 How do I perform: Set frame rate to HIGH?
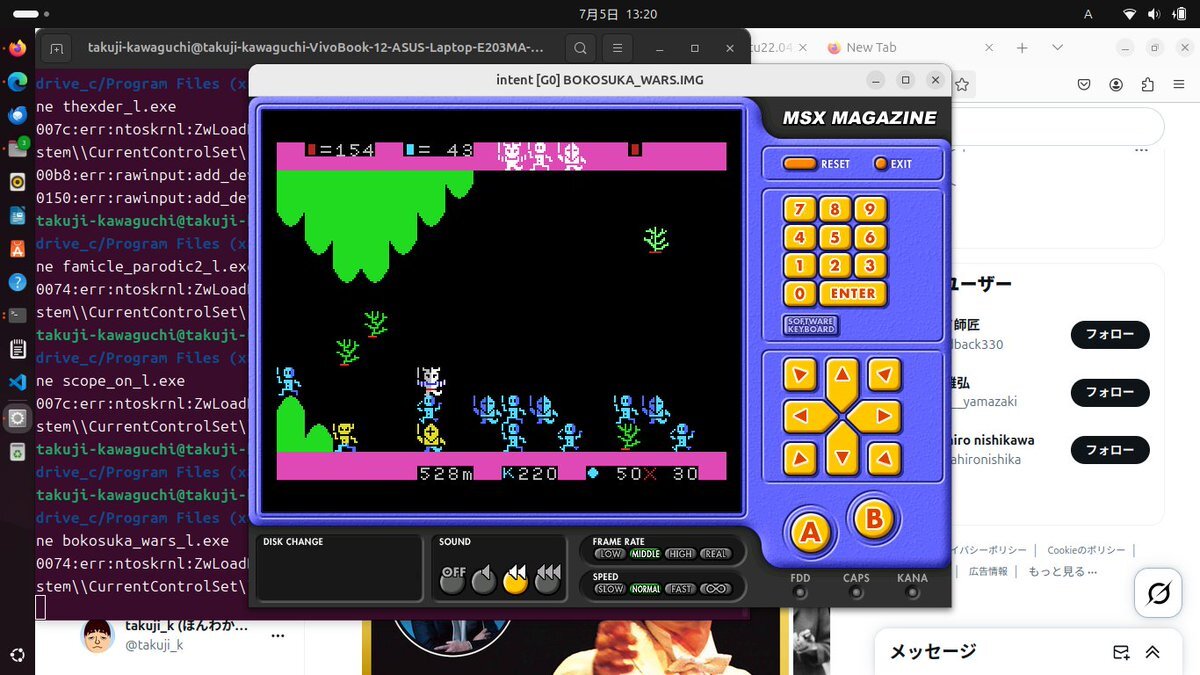coord(680,554)
